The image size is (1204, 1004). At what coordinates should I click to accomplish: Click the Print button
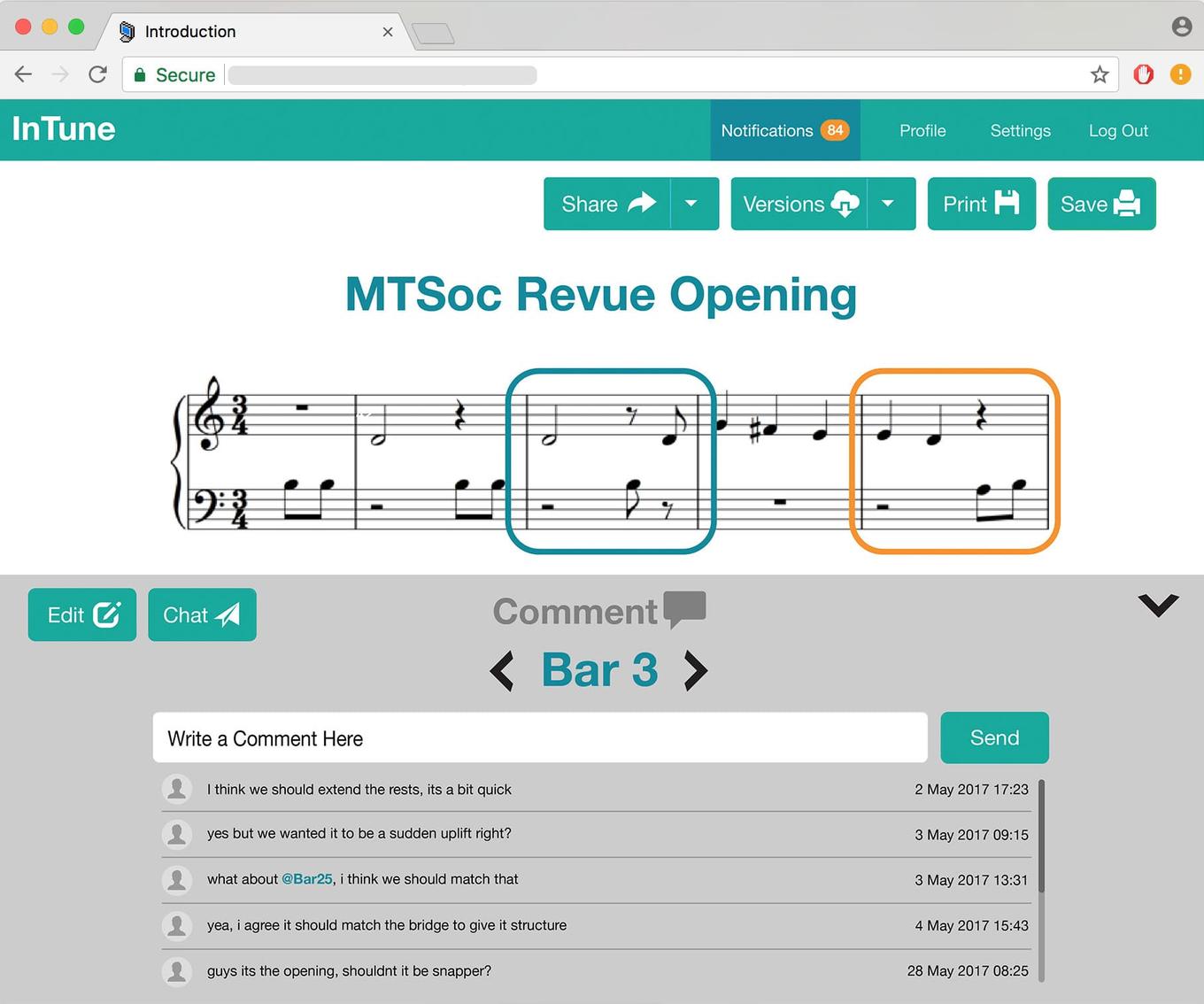[981, 205]
